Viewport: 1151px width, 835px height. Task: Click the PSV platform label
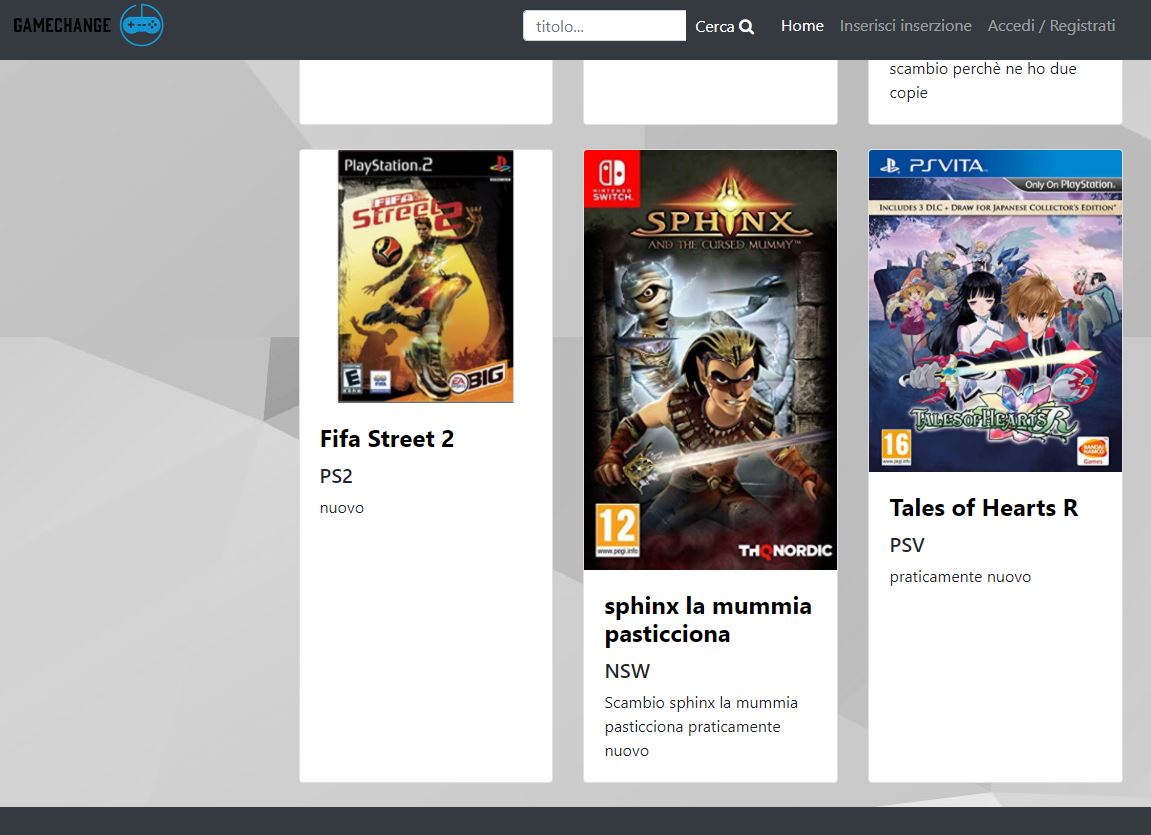pos(907,545)
